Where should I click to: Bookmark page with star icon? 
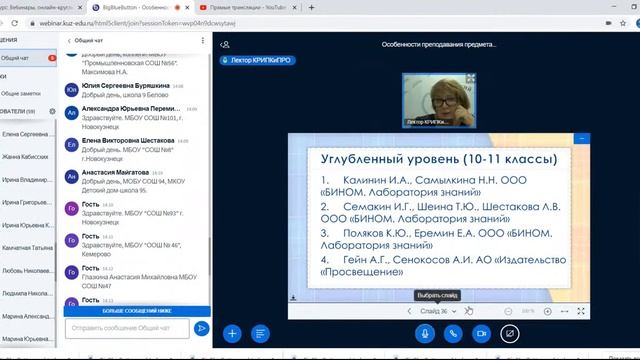pyautogui.click(x=623, y=23)
